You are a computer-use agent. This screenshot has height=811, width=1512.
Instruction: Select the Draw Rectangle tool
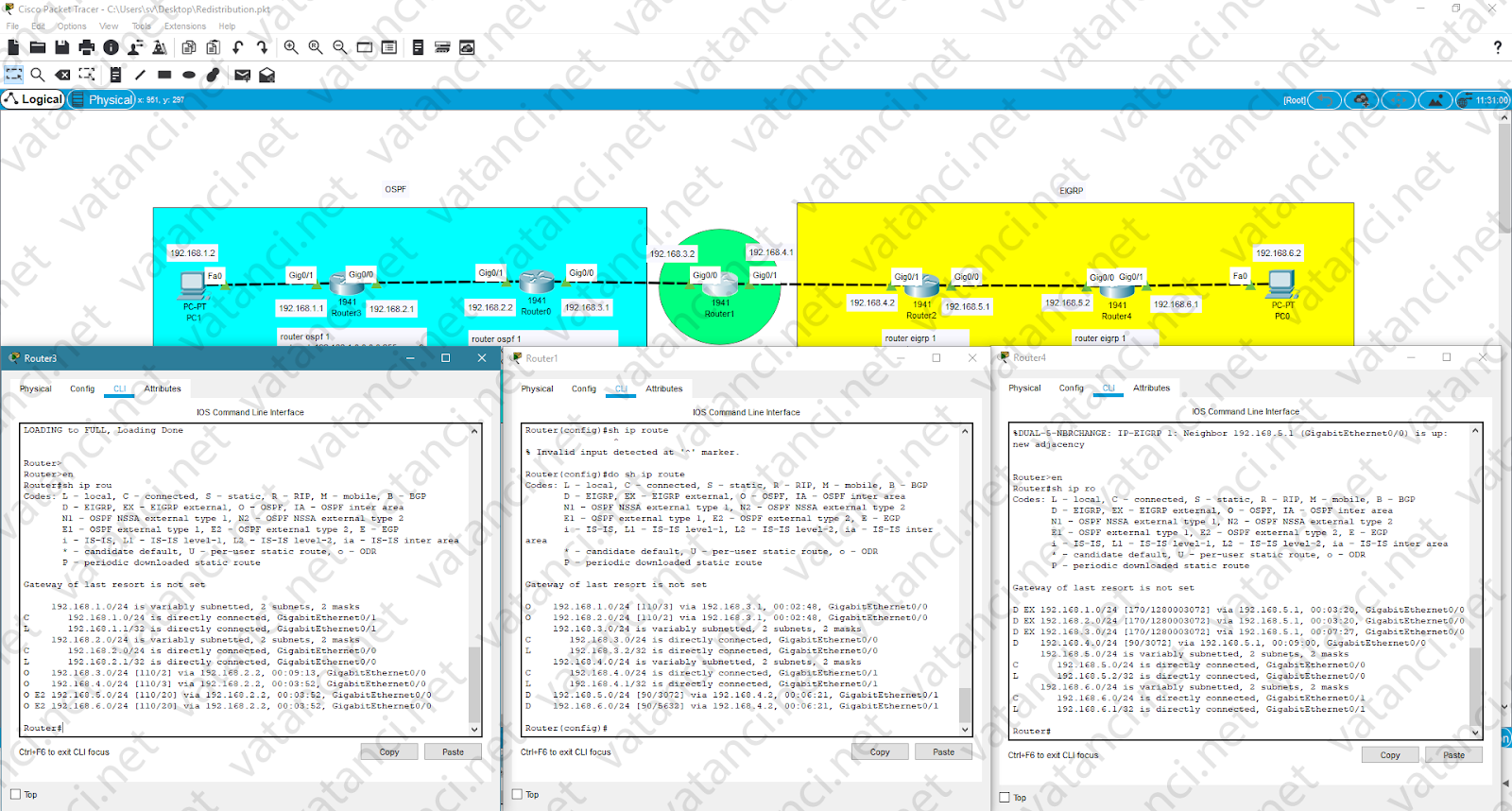coord(164,75)
